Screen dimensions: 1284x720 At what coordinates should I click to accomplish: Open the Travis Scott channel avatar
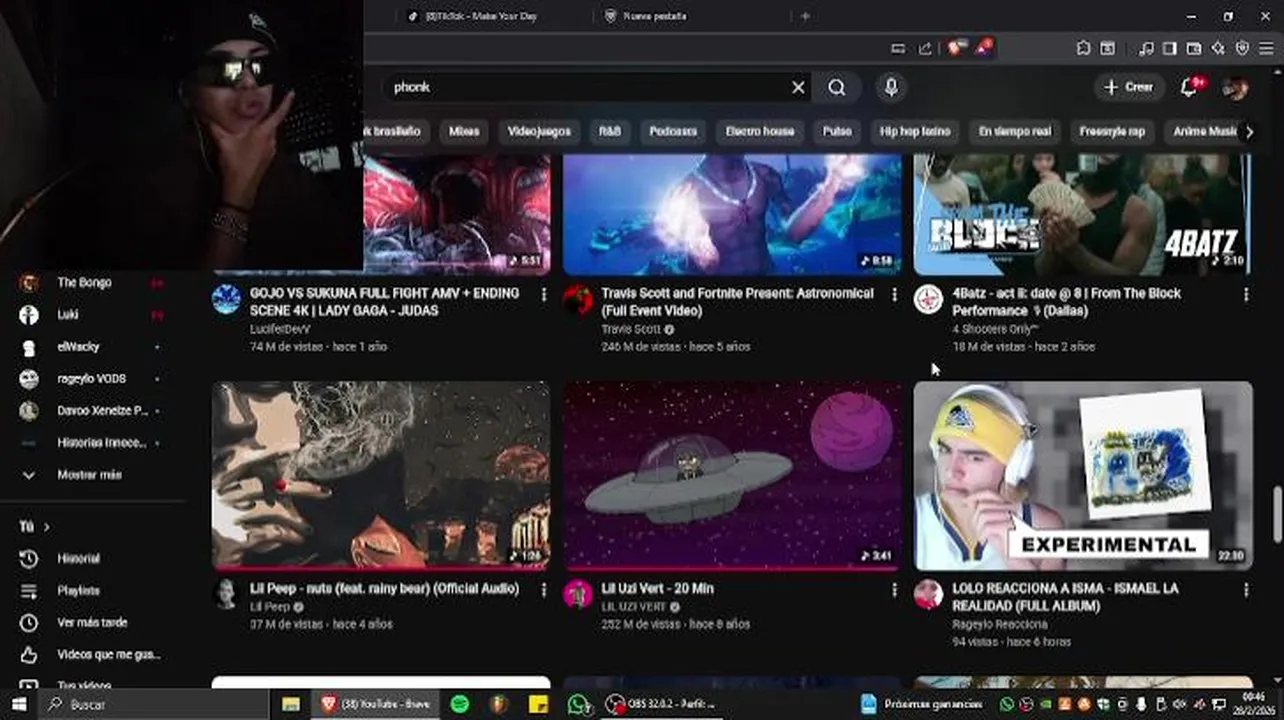(x=578, y=299)
